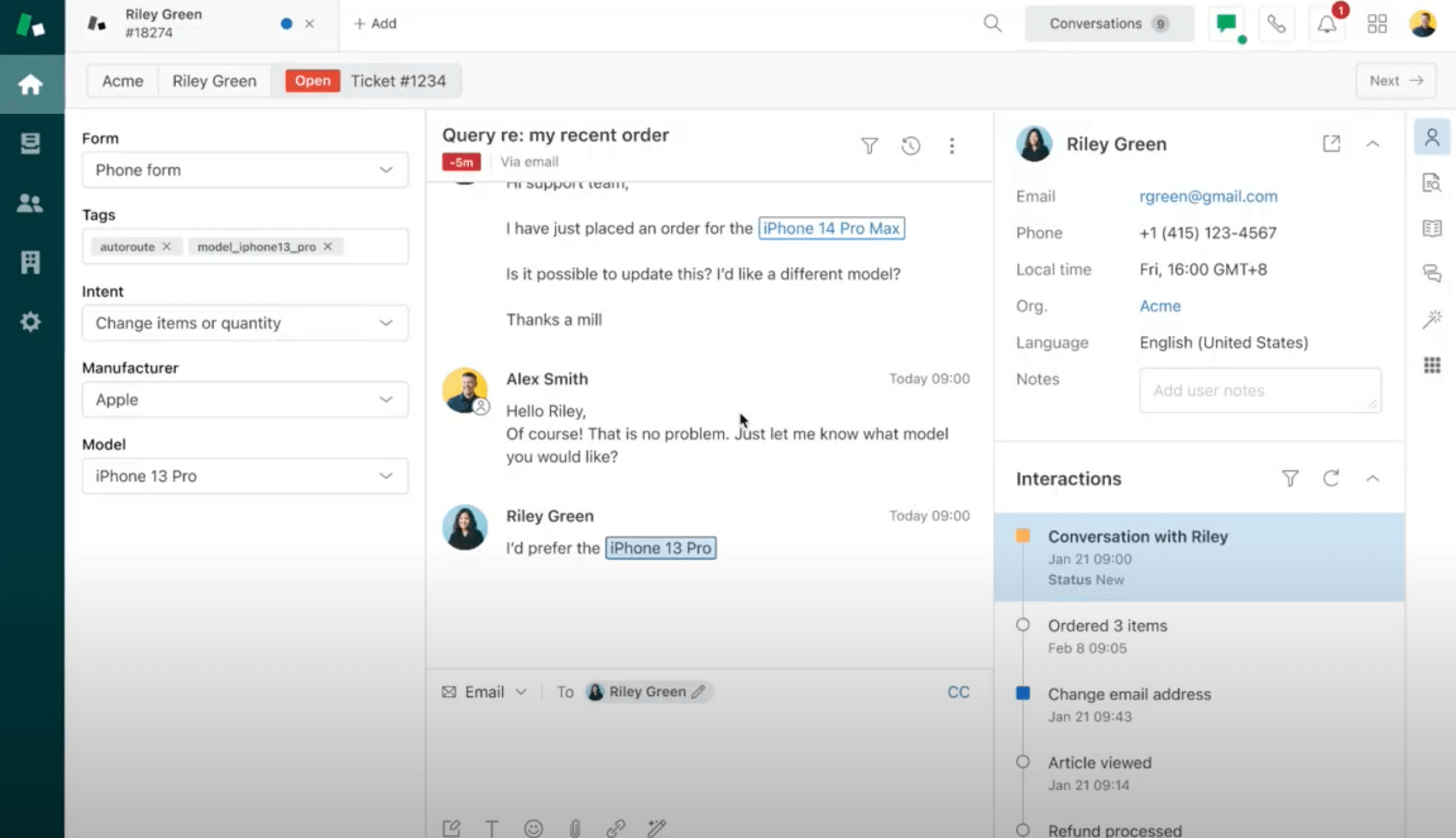Open conversation history clock icon

(910, 146)
